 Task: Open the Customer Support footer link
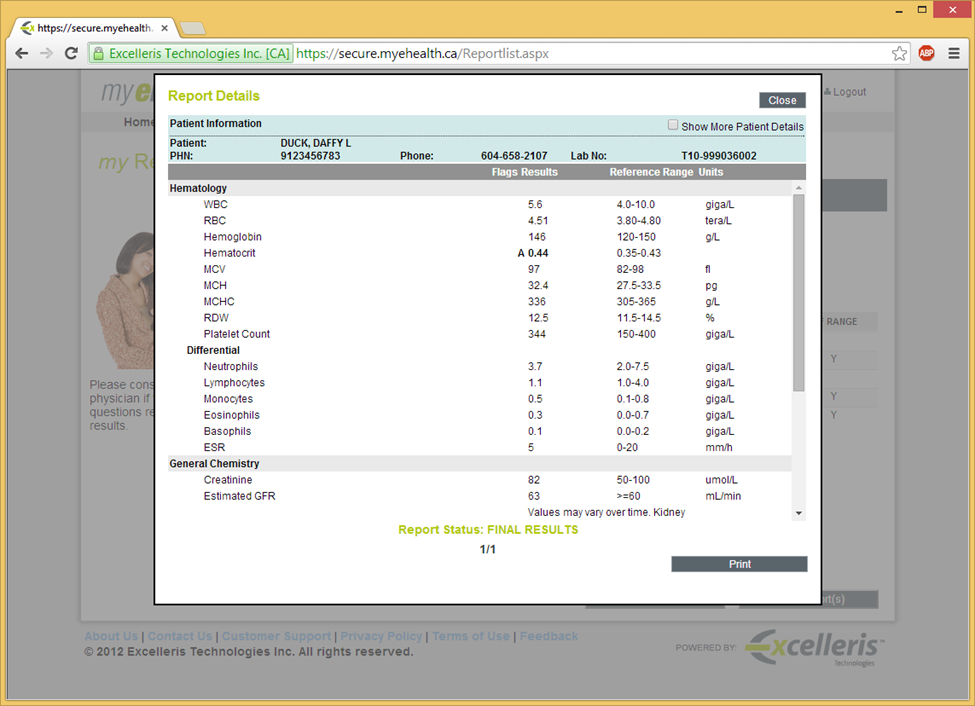pyautogui.click(x=276, y=636)
